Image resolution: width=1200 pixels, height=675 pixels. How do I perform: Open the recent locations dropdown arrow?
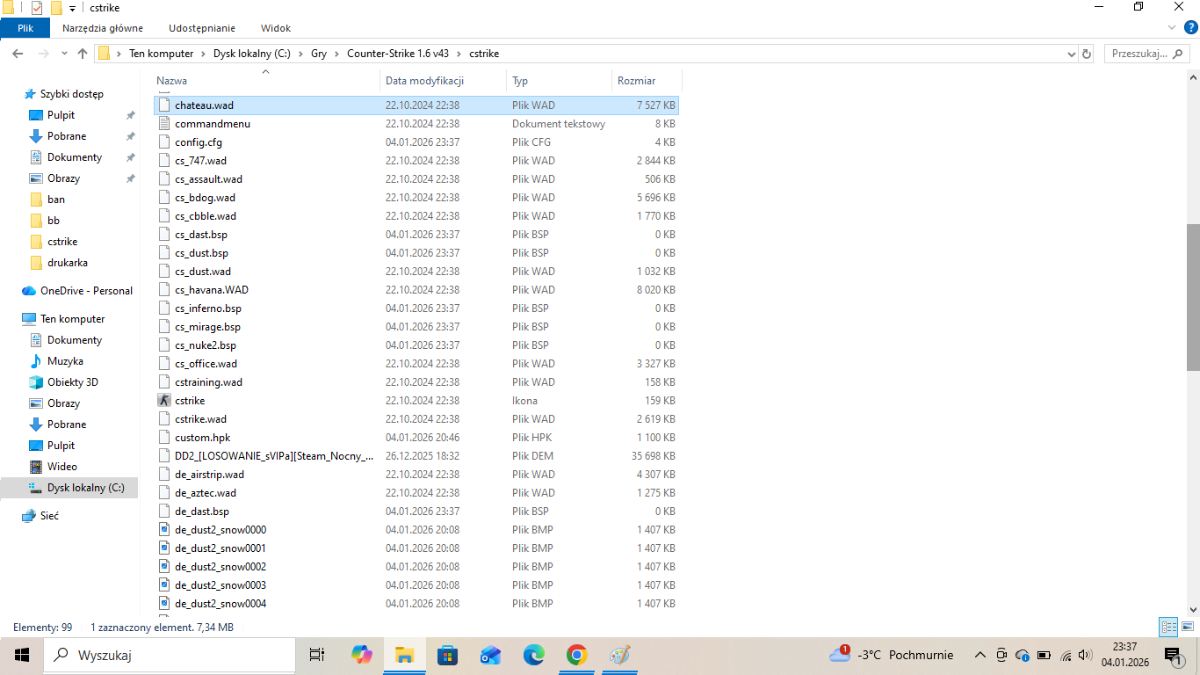63,53
